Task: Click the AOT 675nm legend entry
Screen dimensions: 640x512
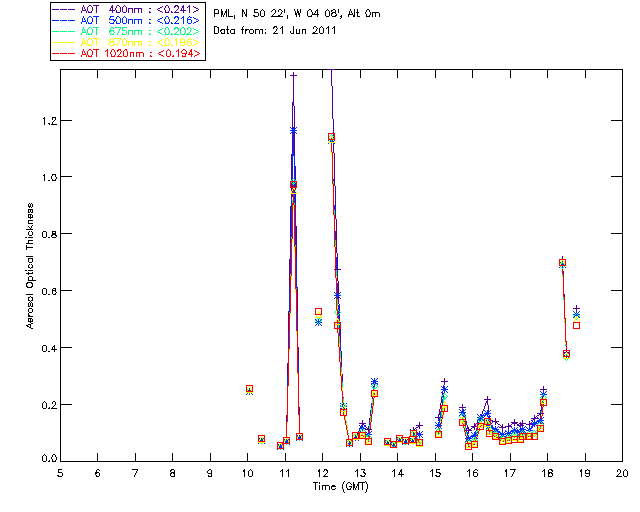Action: coord(127,31)
